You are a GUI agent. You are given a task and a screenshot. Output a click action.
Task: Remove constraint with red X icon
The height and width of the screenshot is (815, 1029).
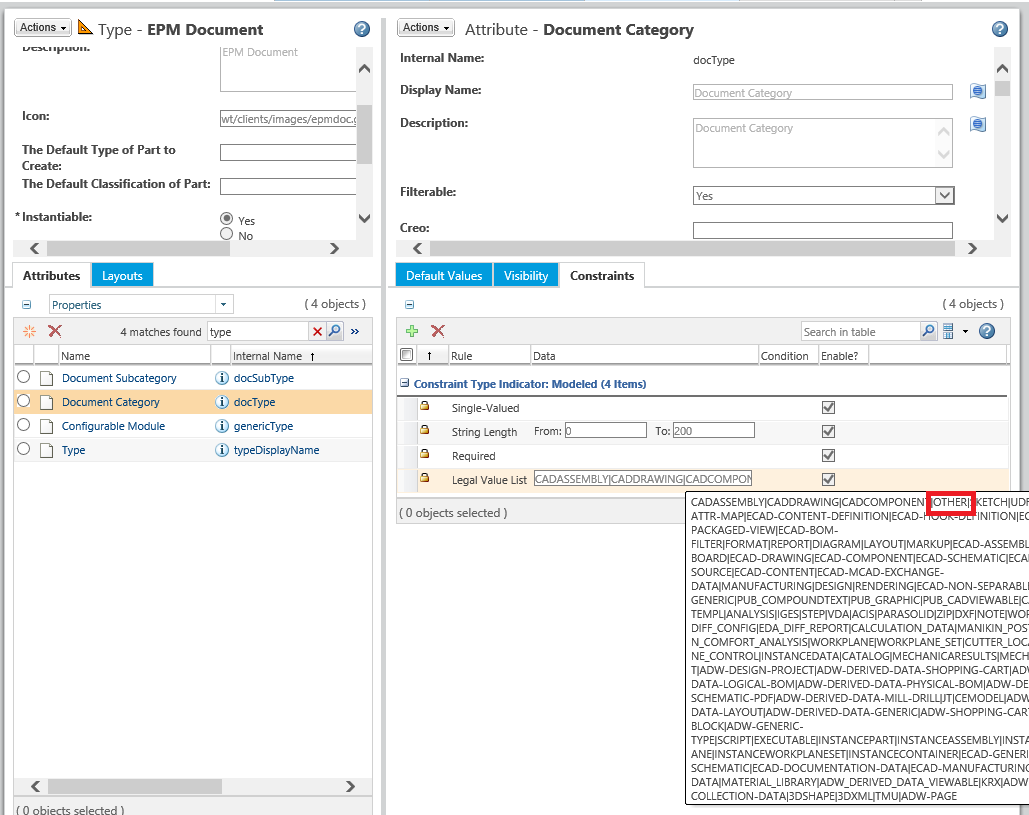tap(438, 331)
